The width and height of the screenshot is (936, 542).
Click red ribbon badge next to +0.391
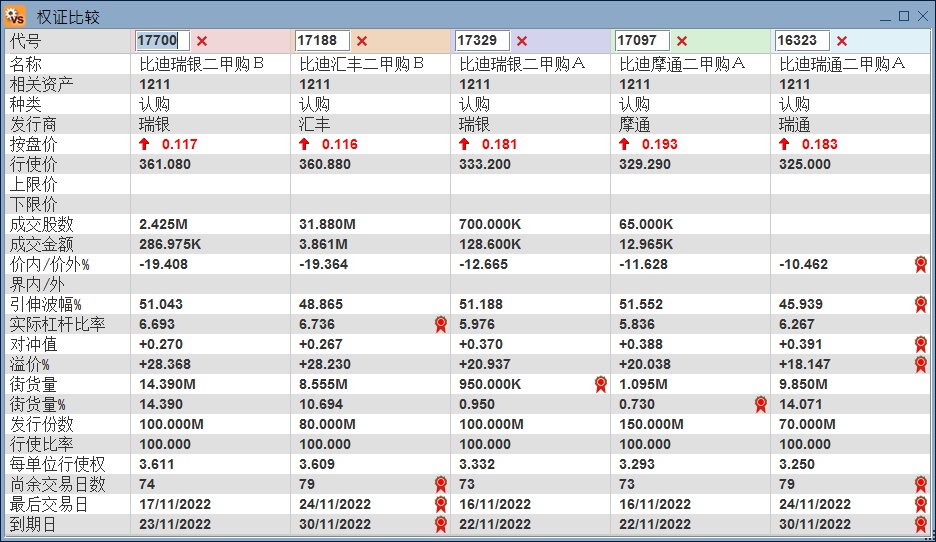pos(920,344)
